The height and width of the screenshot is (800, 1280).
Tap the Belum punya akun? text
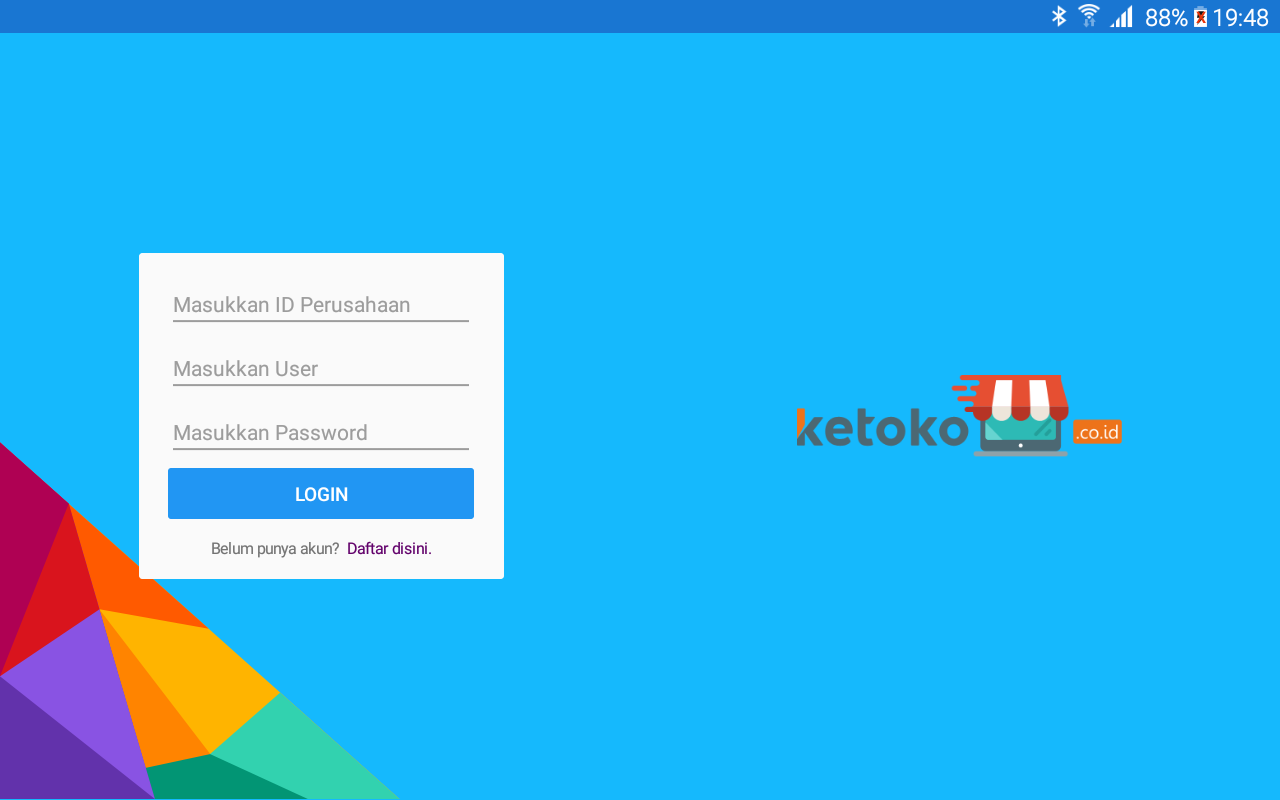275,549
